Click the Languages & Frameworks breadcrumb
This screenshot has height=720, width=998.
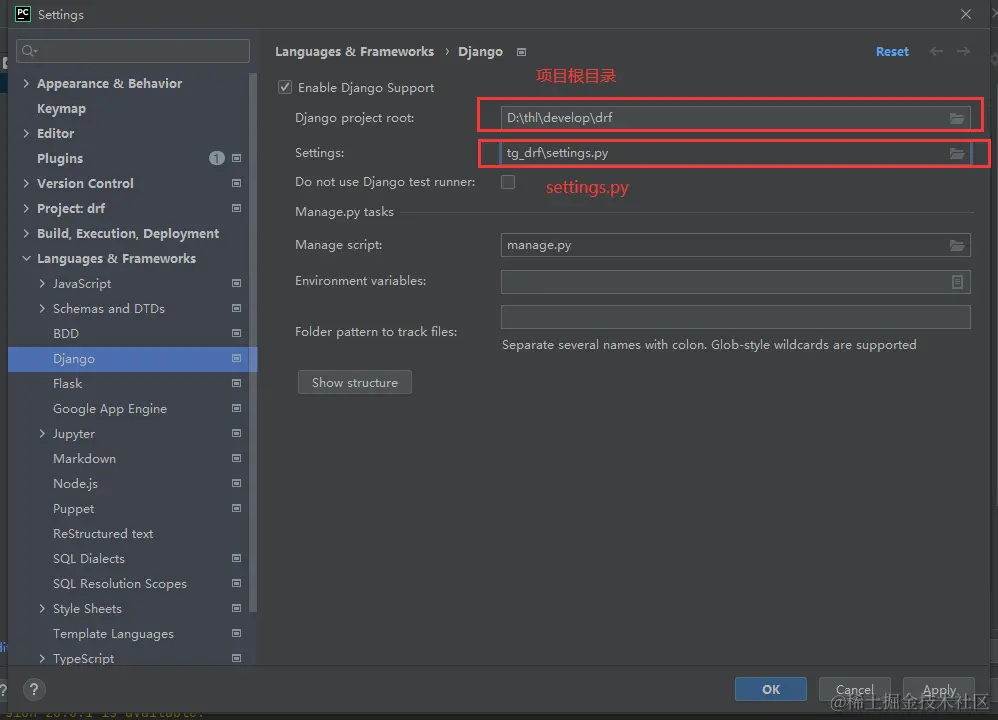(355, 52)
